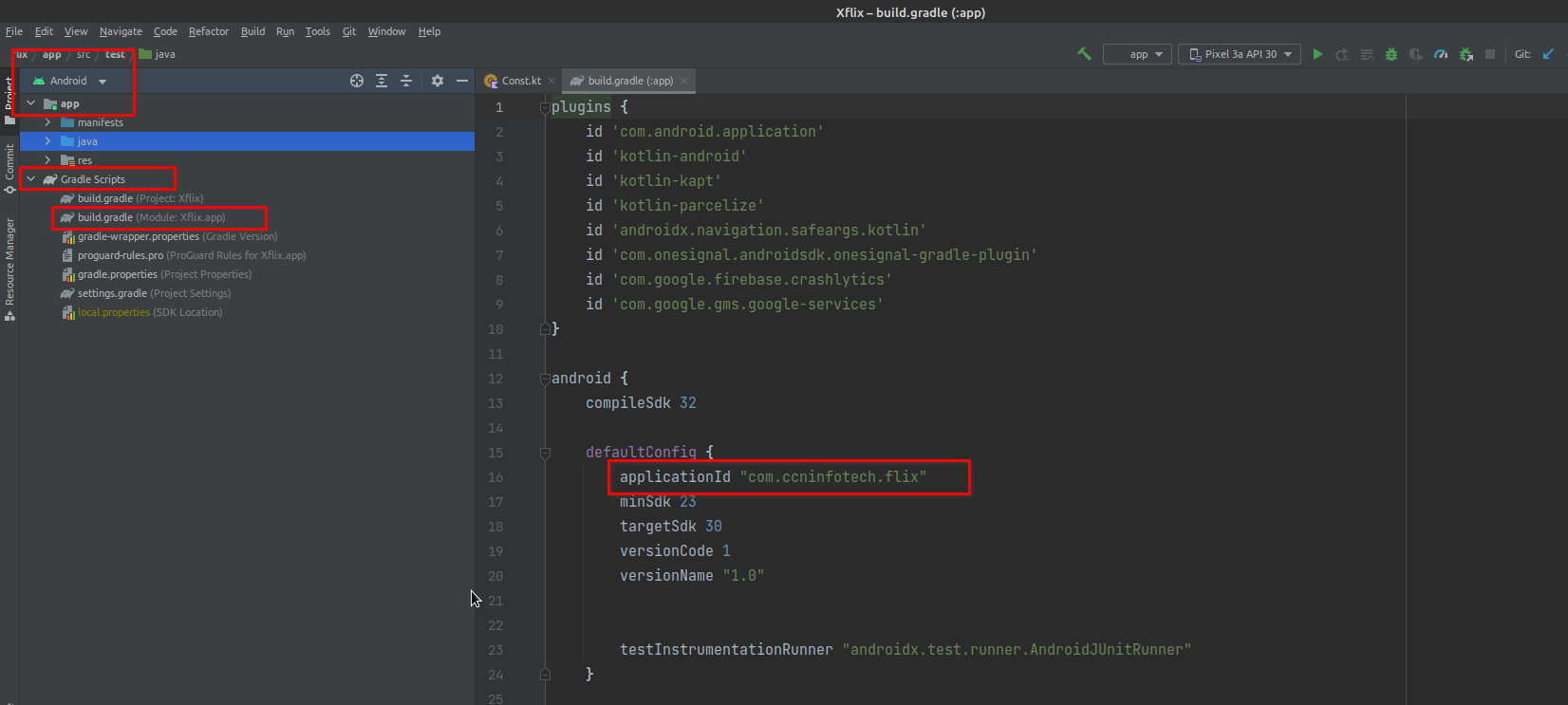
Task: Hide the Project panel with minus icon
Action: [x=462, y=81]
